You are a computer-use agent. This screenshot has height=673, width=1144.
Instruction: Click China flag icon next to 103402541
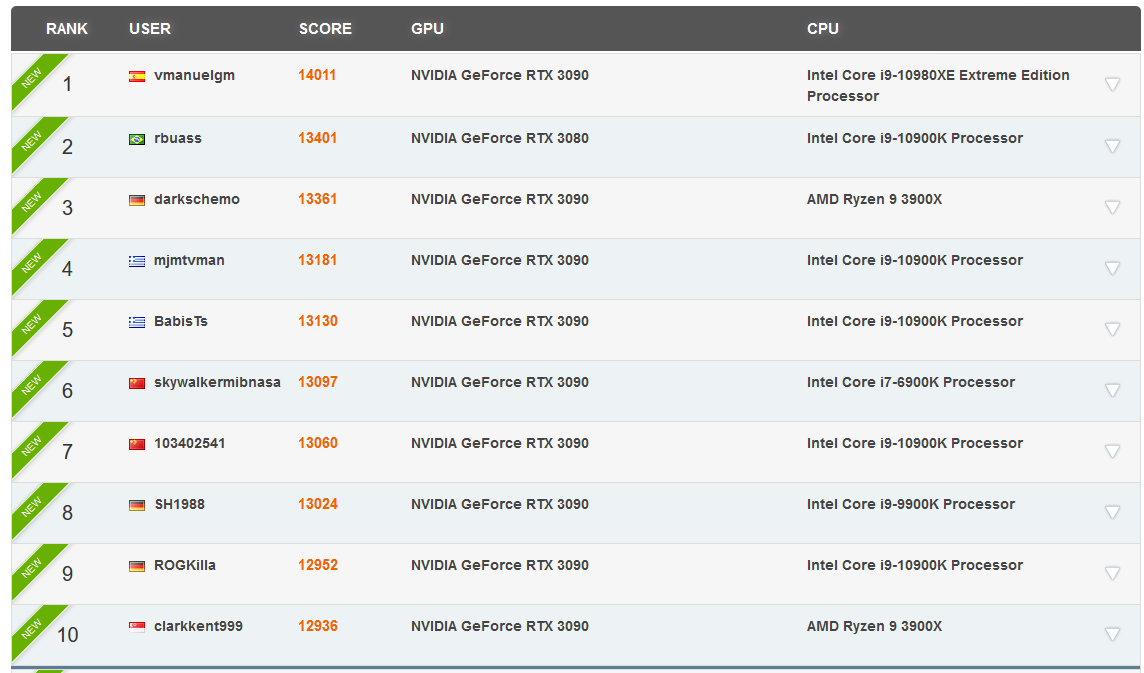[136, 444]
